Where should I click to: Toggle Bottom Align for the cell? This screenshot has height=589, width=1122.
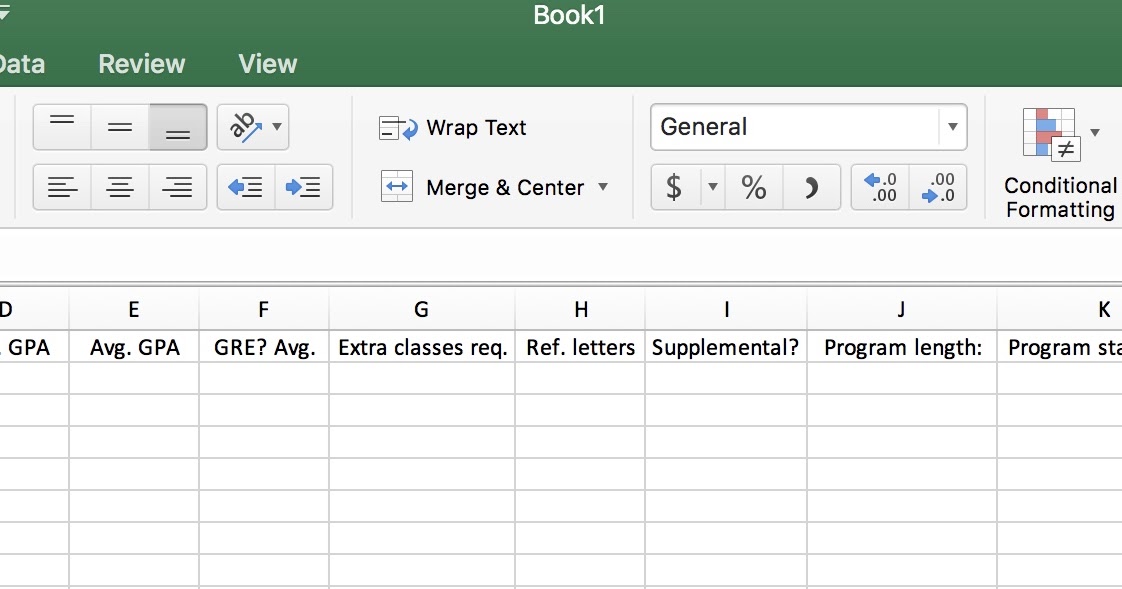pos(177,127)
